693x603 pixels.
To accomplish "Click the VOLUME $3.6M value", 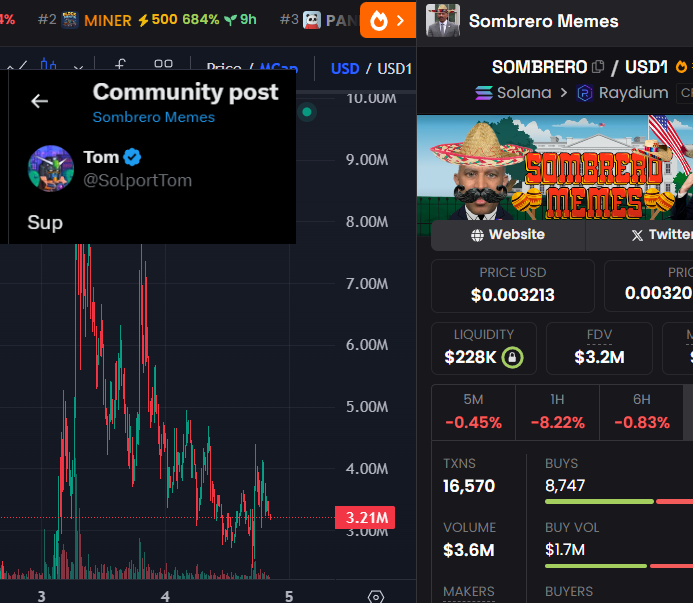I will point(468,550).
